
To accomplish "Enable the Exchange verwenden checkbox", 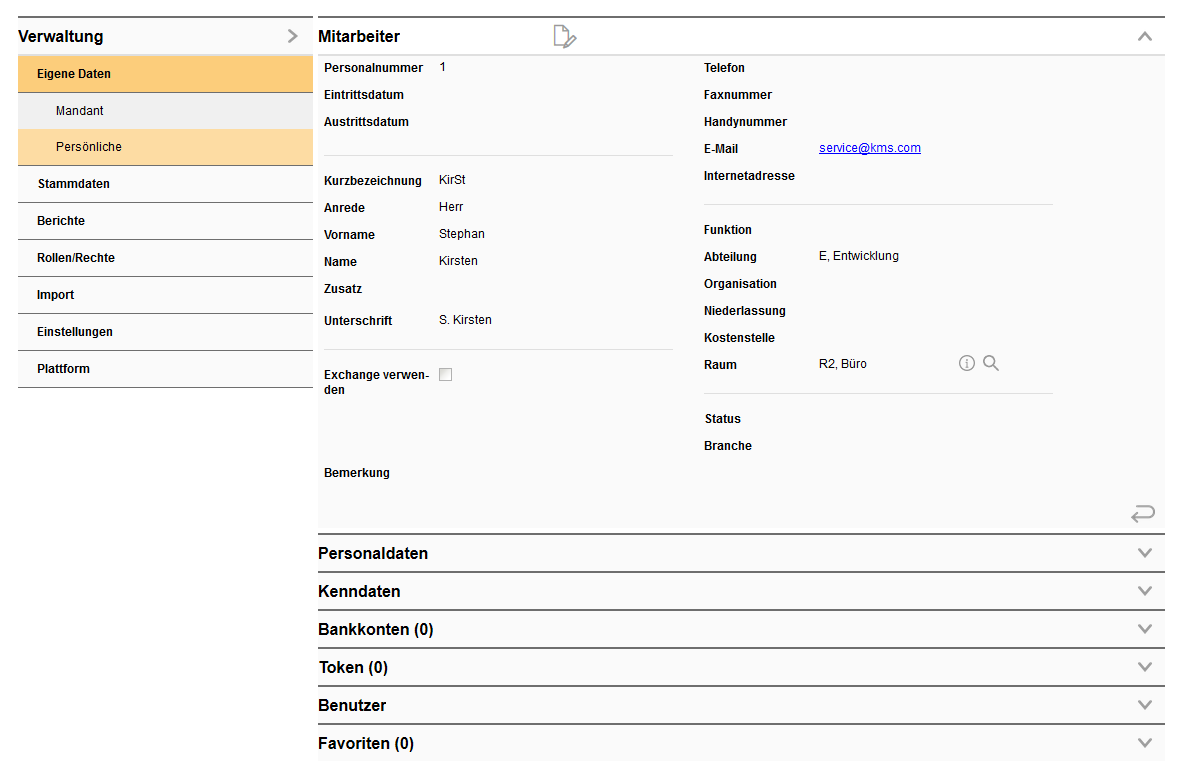I will tap(444, 374).
